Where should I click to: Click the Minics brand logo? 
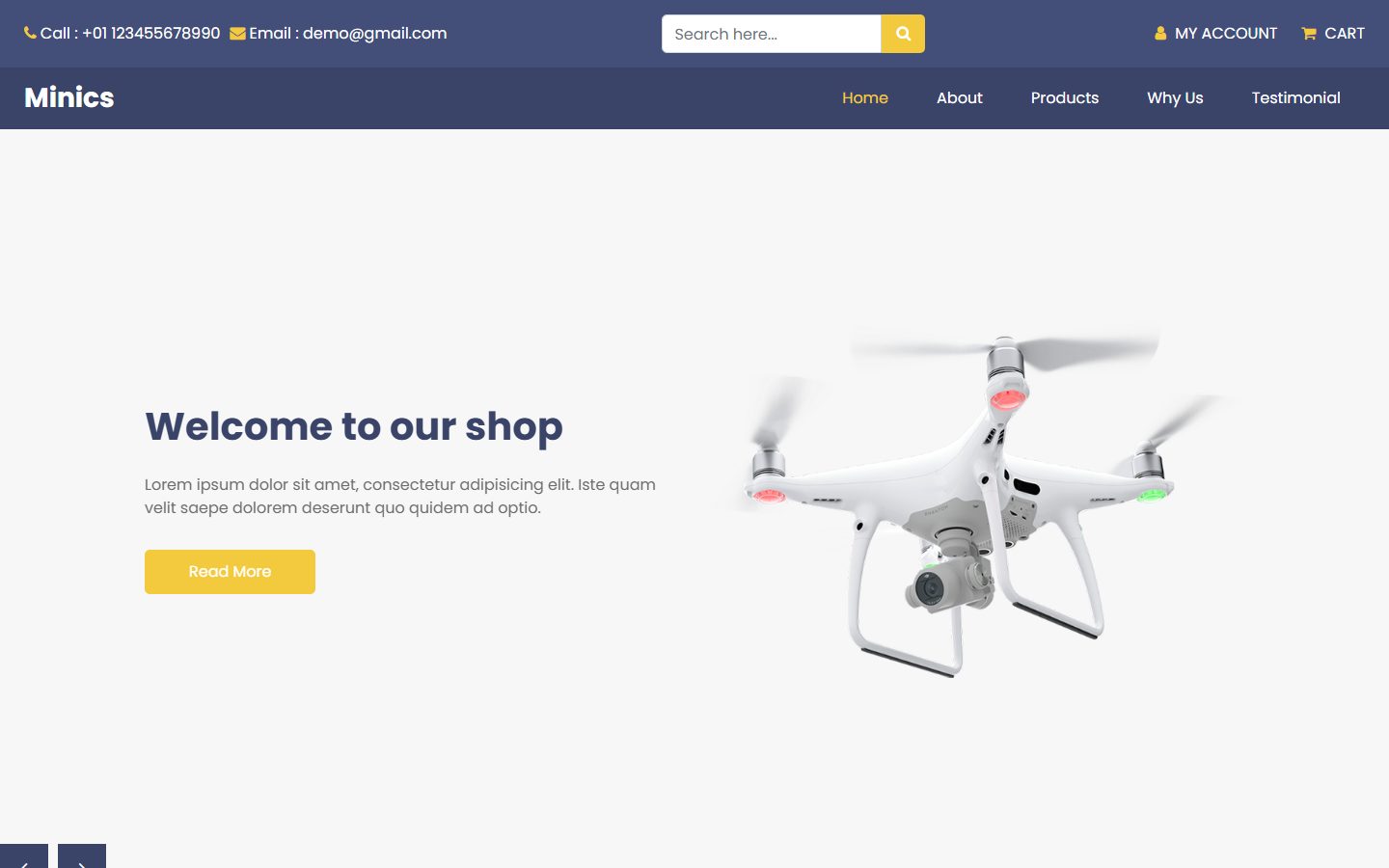pos(69,97)
